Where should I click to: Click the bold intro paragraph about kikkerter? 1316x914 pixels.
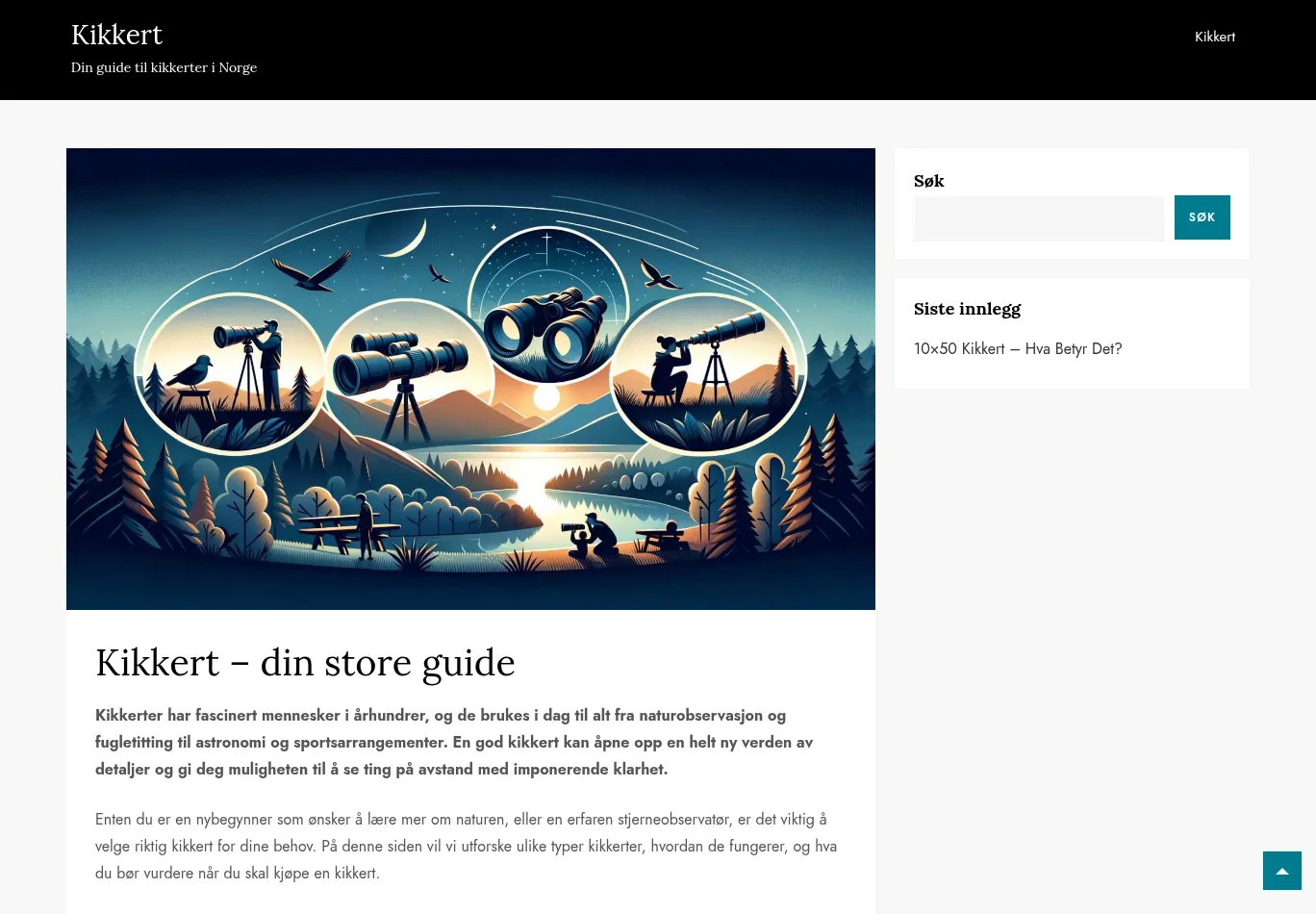[454, 742]
